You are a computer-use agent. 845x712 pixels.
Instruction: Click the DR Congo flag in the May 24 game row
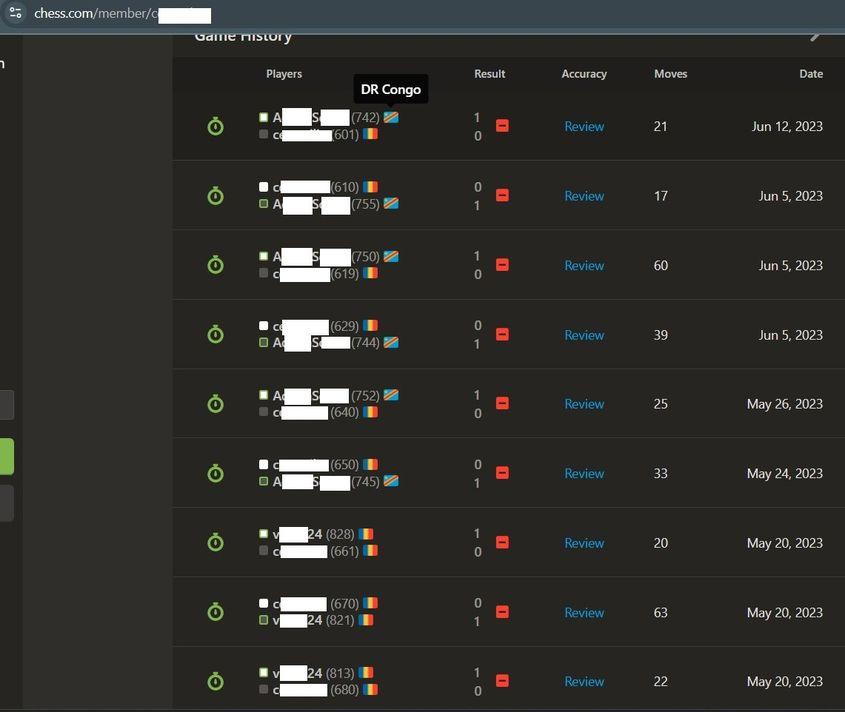pyautogui.click(x=390, y=481)
